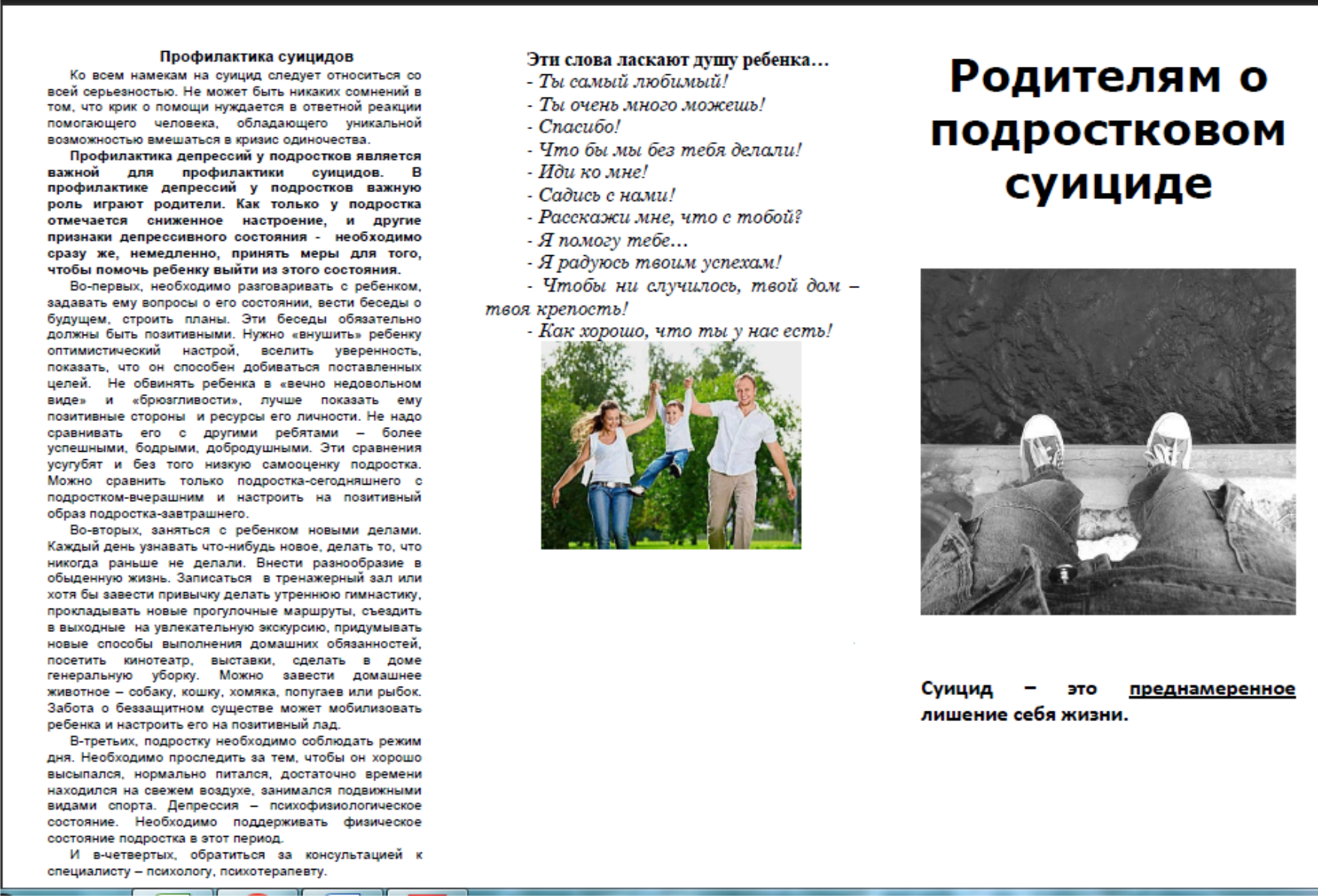The image size is (1318, 896).
Task: Click the paragraph beginning "Во-первых, необходимо разговаривать"
Action: [234, 400]
